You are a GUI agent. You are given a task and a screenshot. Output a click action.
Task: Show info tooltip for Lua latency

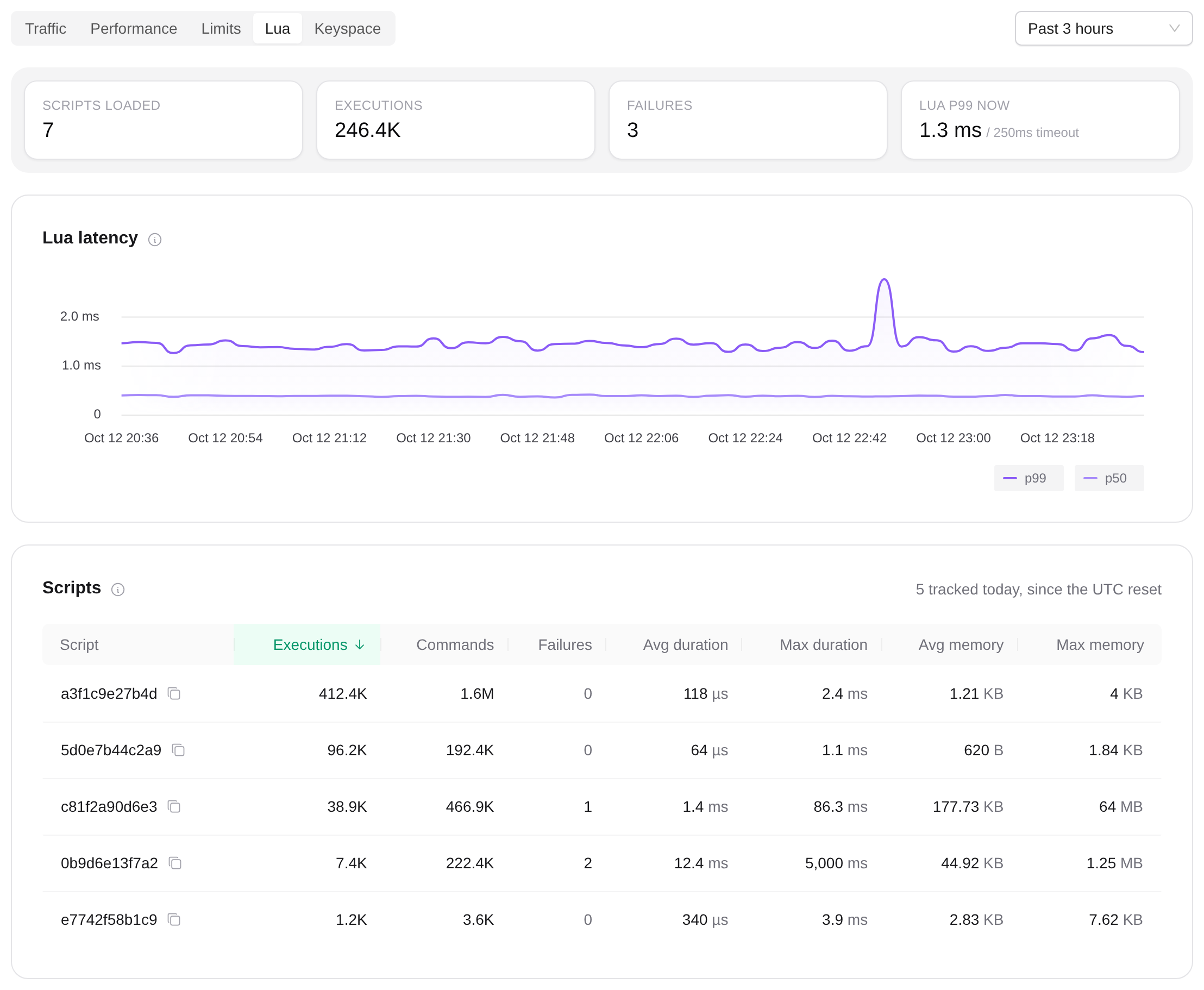[154, 240]
